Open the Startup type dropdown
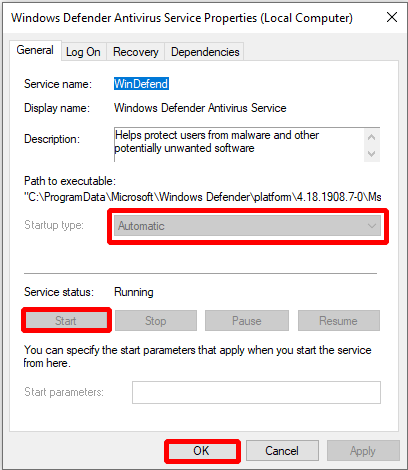Screen dimensions: 408x470 247,226
